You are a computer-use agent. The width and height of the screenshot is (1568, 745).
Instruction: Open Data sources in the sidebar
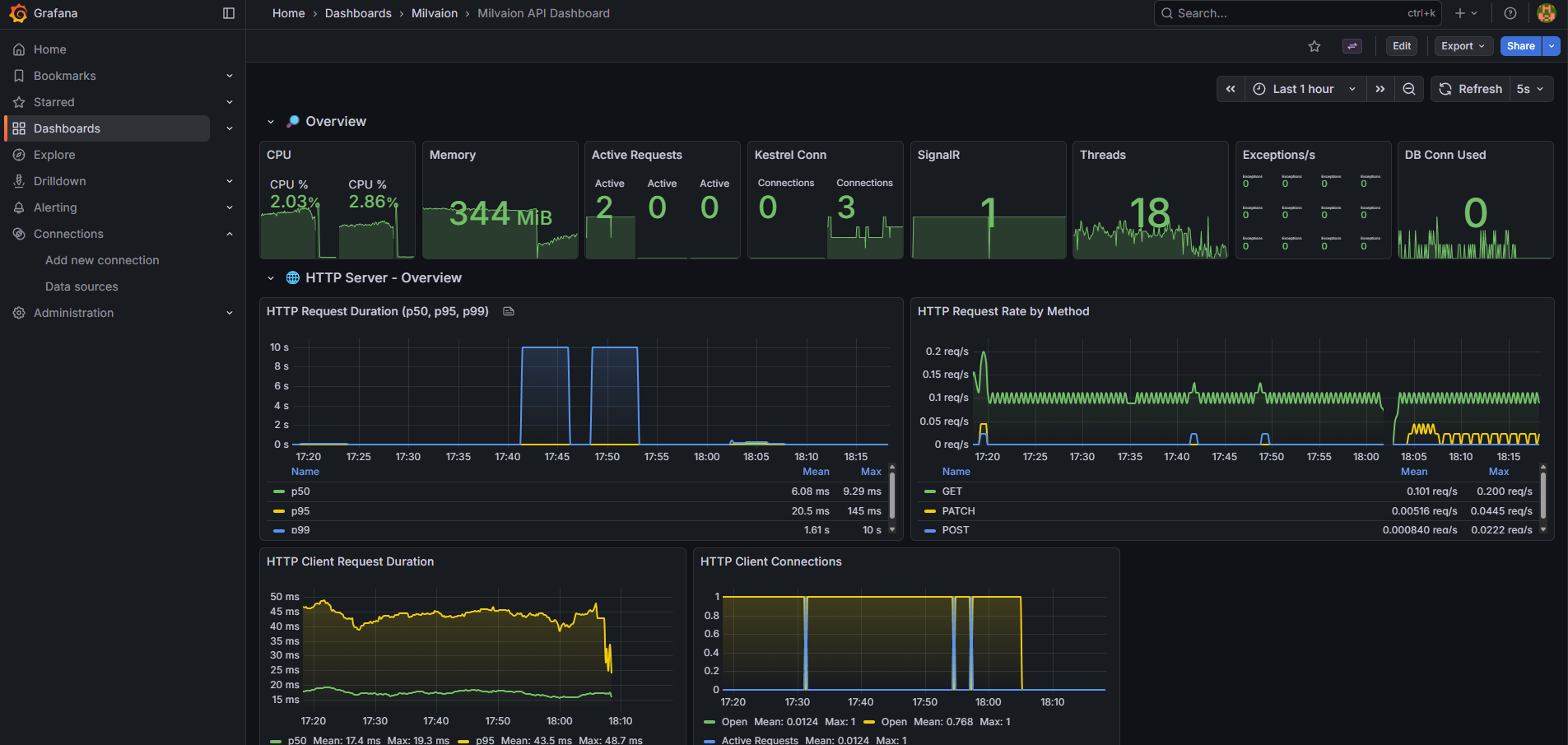pyautogui.click(x=81, y=286)
